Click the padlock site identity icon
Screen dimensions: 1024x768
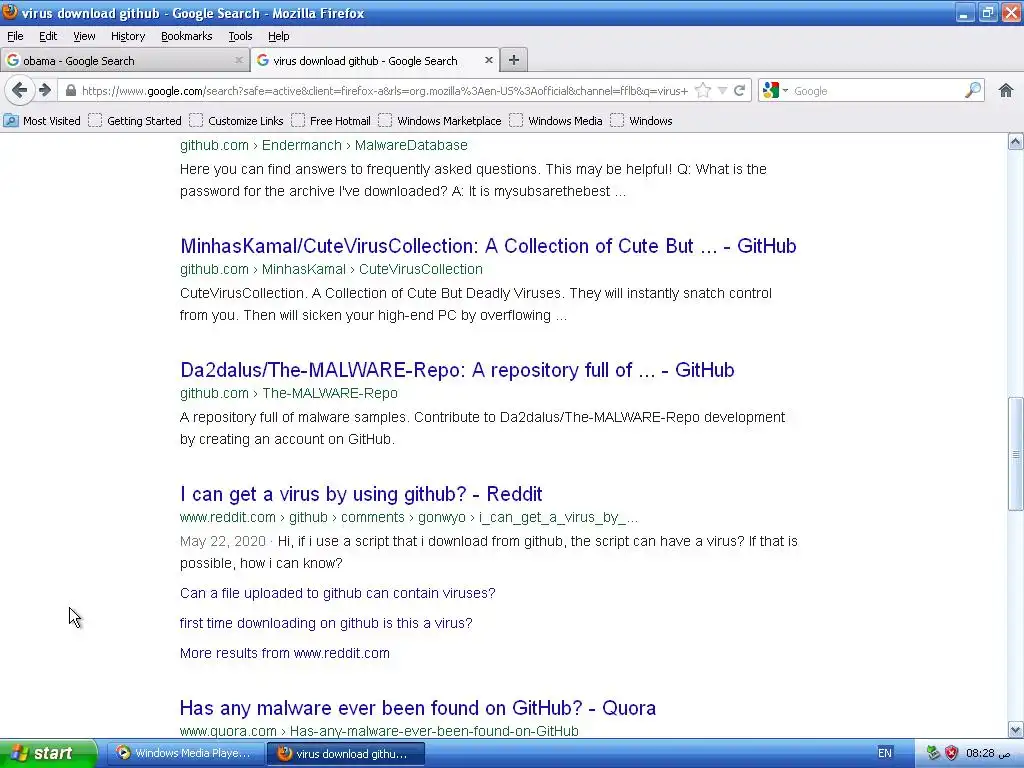71,91
